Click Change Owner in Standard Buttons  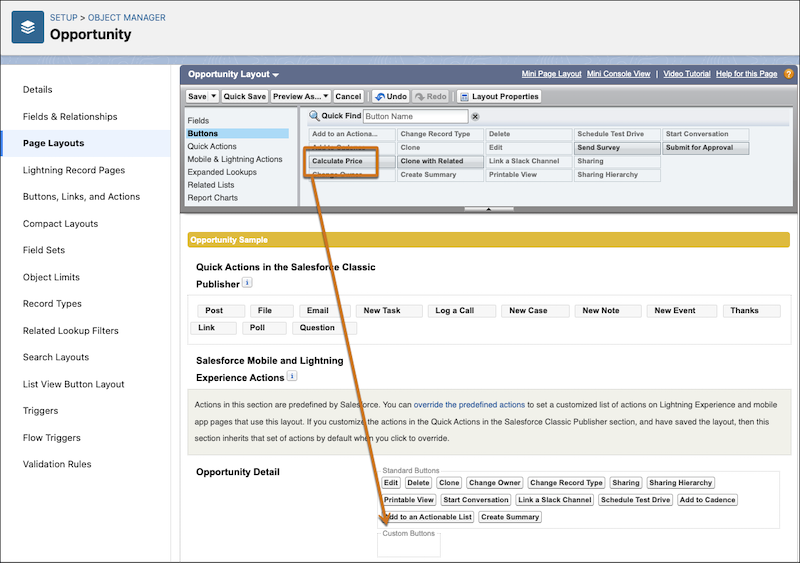pos(494,483)
